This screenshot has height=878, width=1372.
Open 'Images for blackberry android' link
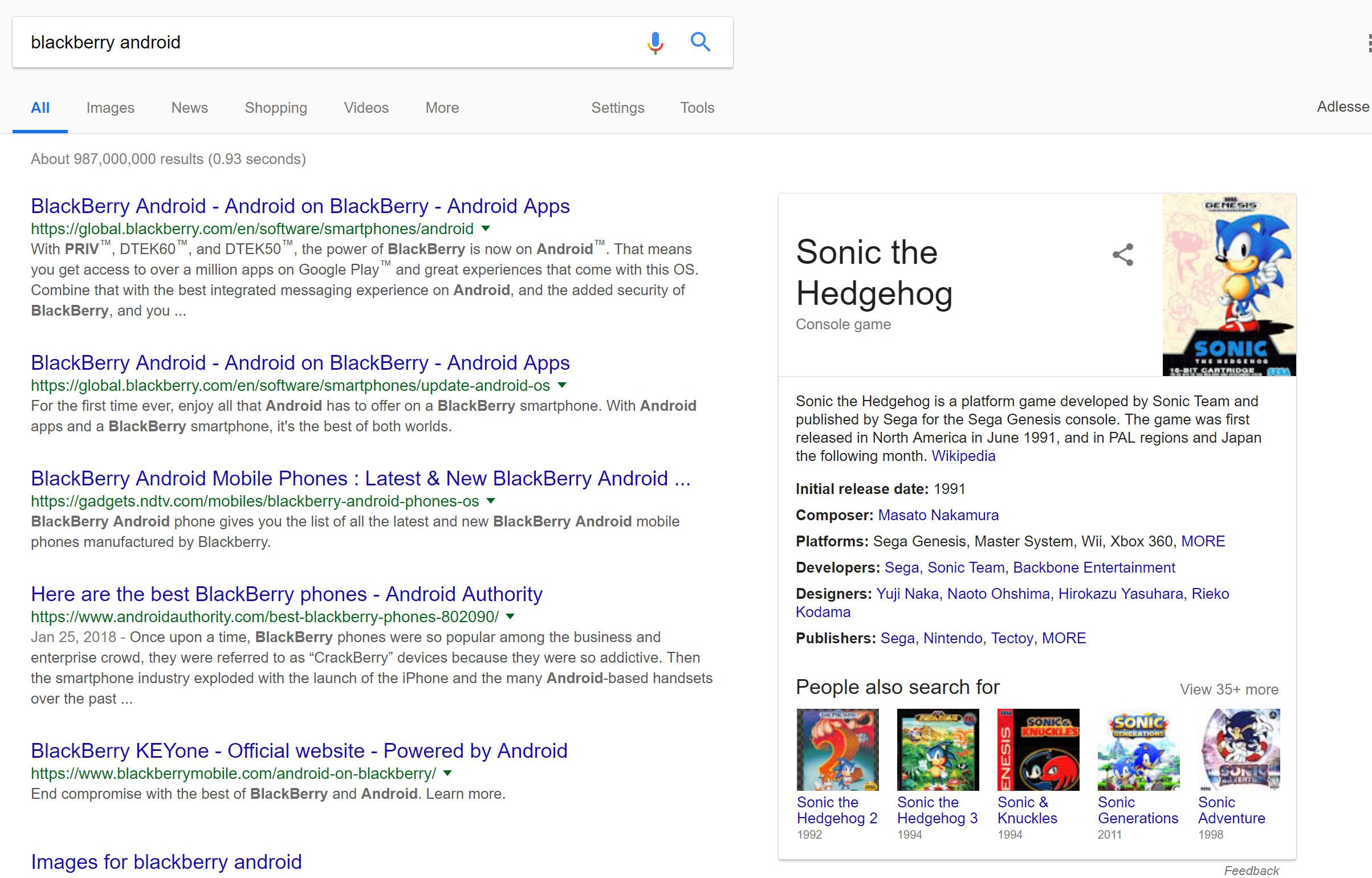pyautogui.click(x=166, y=861)
